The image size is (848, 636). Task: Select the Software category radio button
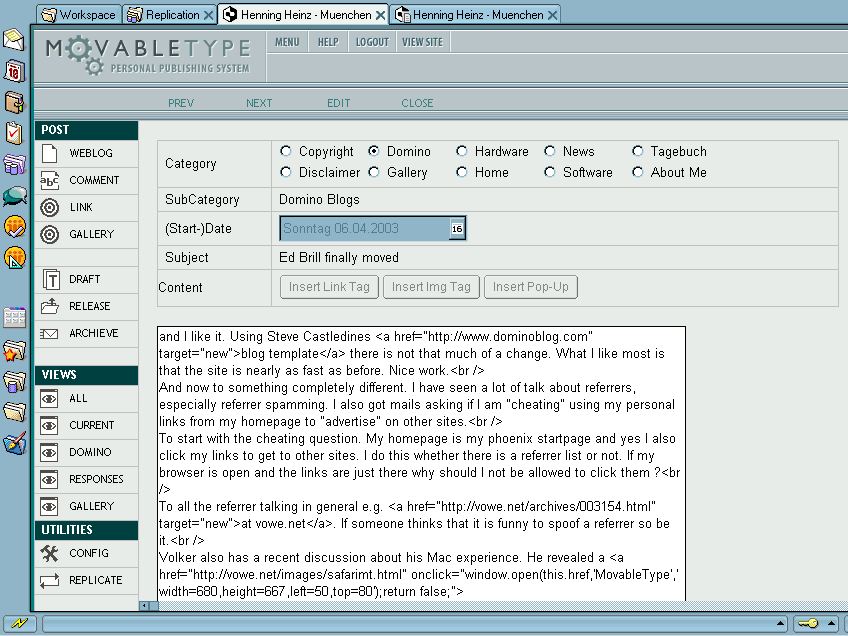(x=549, y=172)
